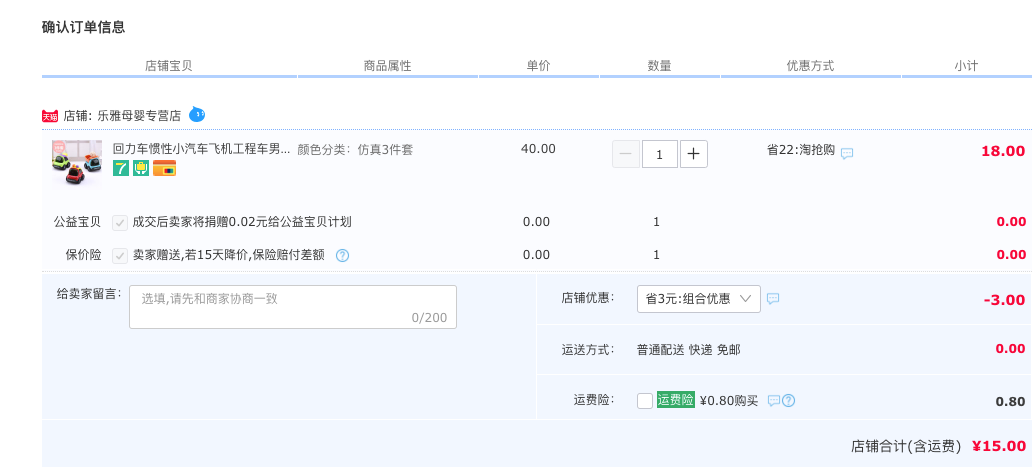Click the 0.80 freight insurance amount
Image resolution: width=1036 pixels, height=467 pixels.
1010,402
